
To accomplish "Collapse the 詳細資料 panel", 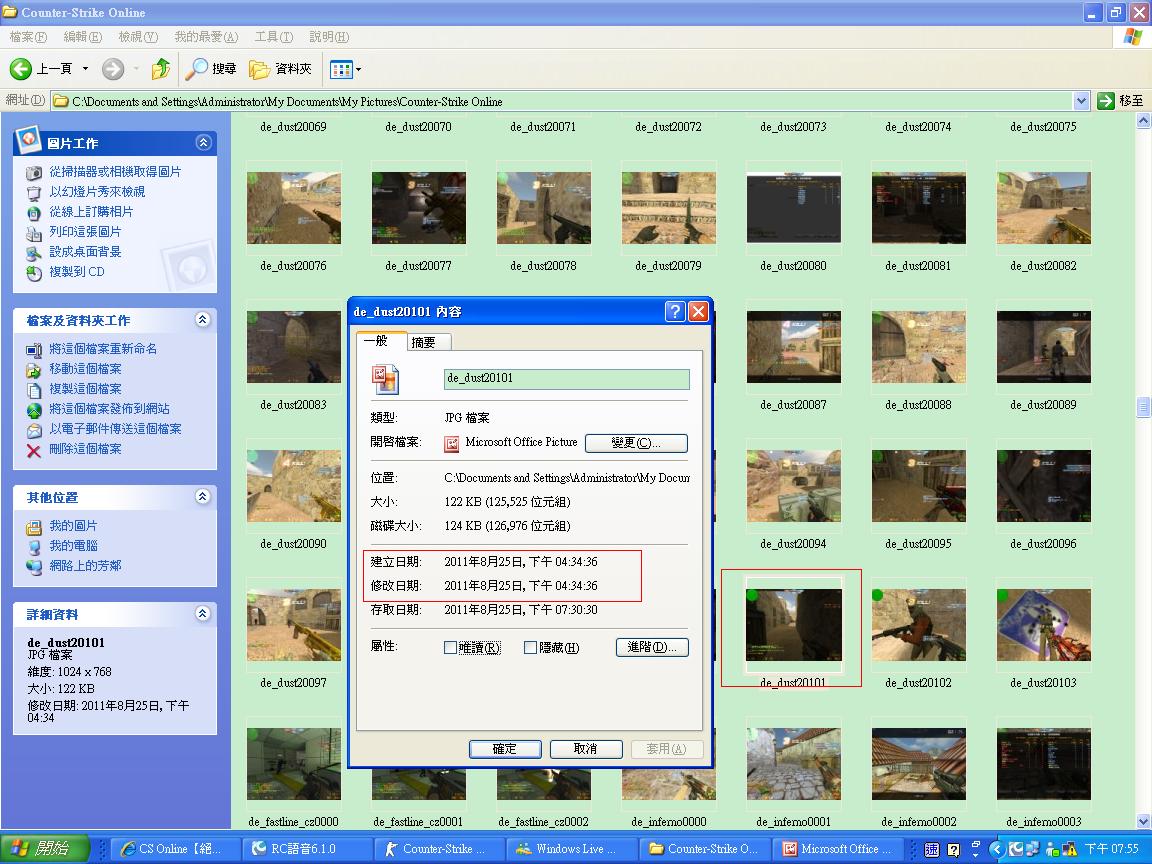I will [x=204, y=613].
